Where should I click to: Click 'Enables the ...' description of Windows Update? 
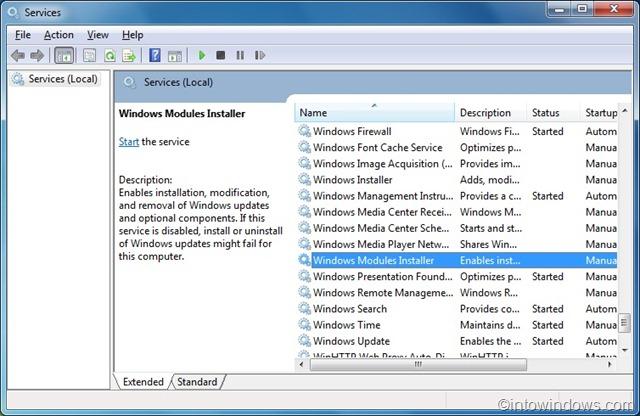pos(490,341)
